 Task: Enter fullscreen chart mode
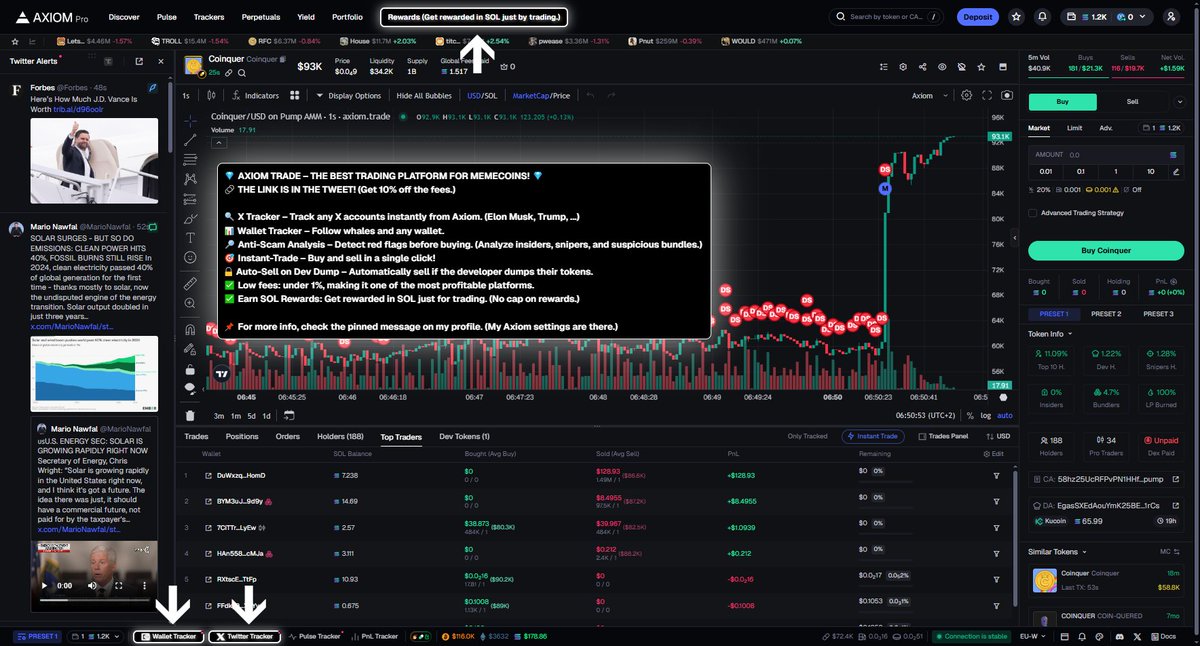(x=987, y=95)
